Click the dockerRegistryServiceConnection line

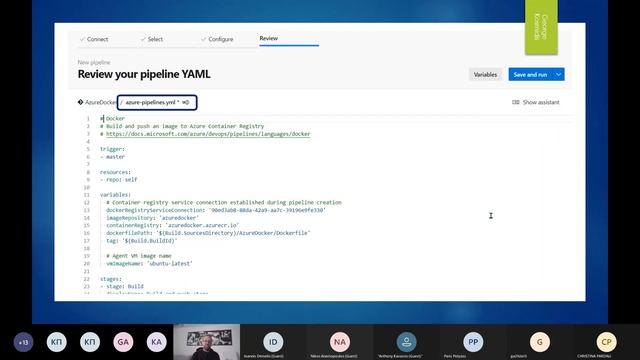click(216, 210)
